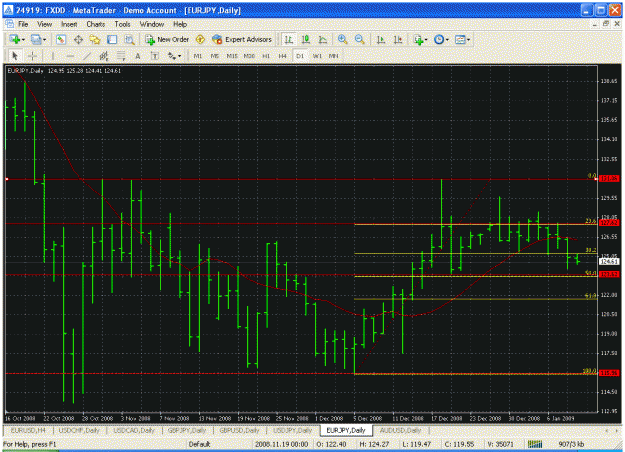Image resolution: width=625 pixels, height=452 pixels.
Task: Expand the Profiles dropdown arrow
Action: 44,40
